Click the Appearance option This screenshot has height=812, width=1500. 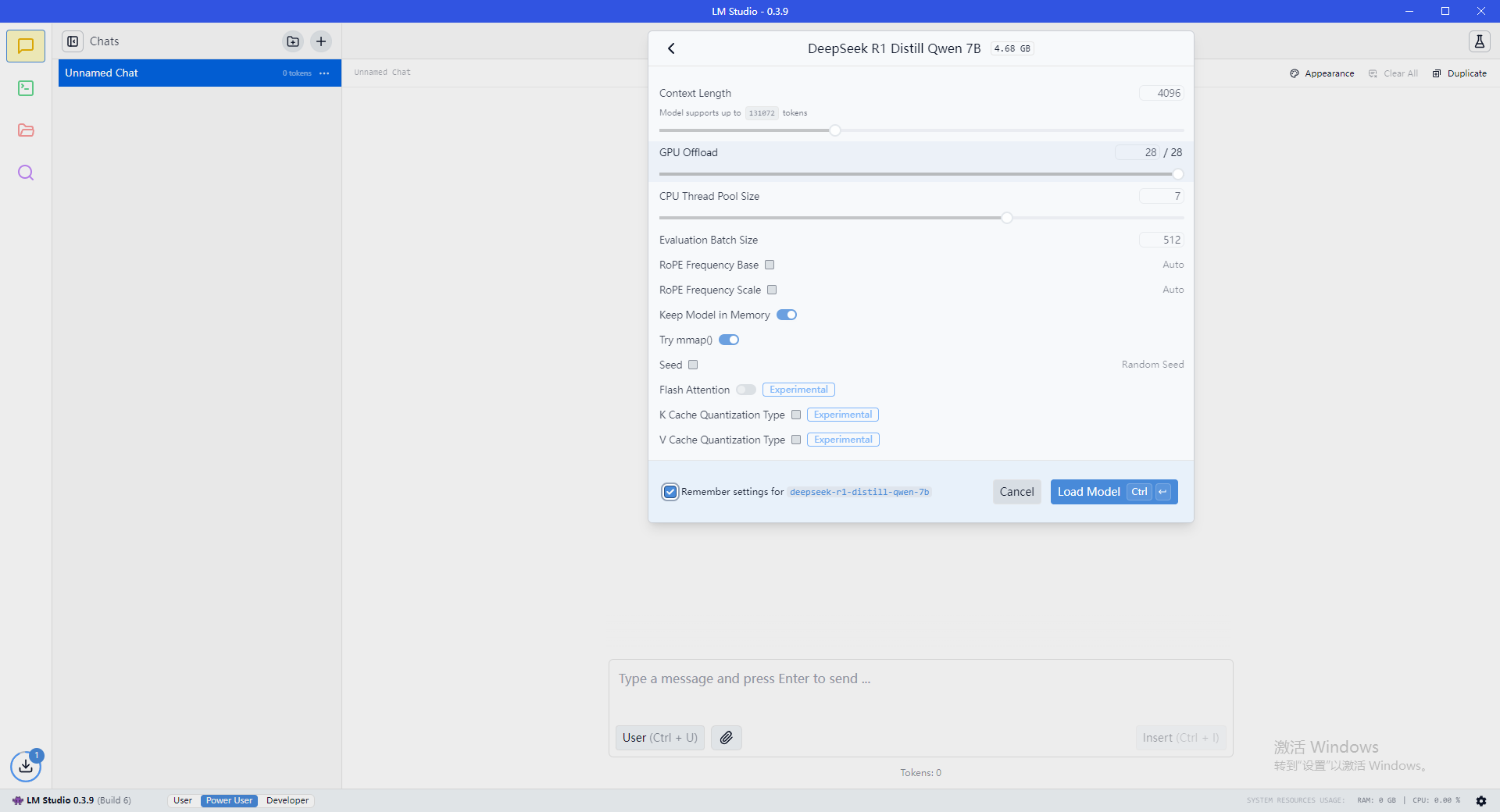[x=1322, y=73]
